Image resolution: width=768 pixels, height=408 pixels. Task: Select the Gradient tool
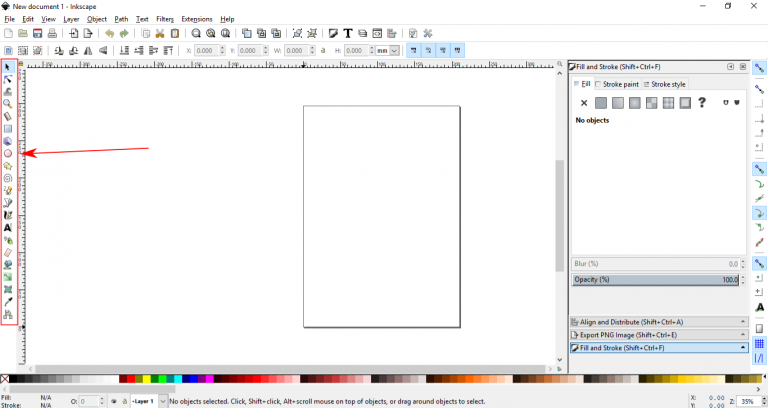(x=8, y=277)
